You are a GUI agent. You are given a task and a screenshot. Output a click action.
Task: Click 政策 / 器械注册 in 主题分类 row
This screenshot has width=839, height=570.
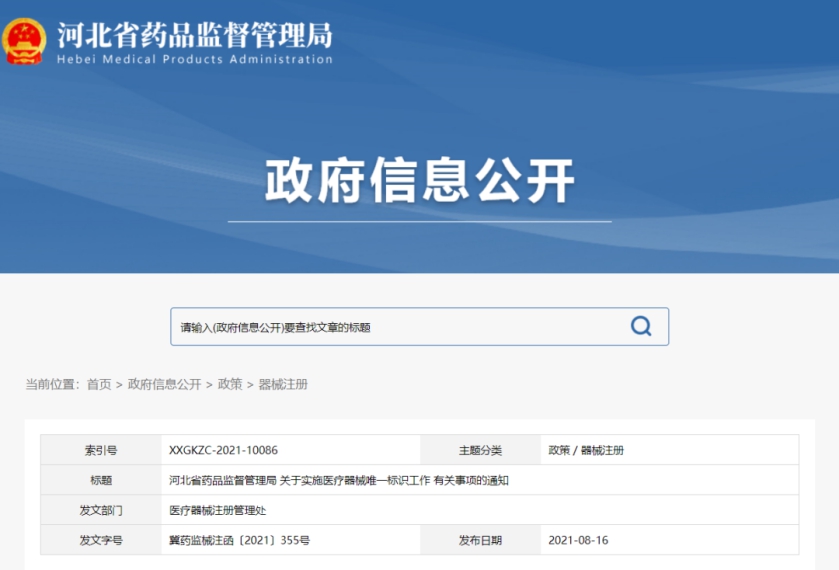click(586, 450)
